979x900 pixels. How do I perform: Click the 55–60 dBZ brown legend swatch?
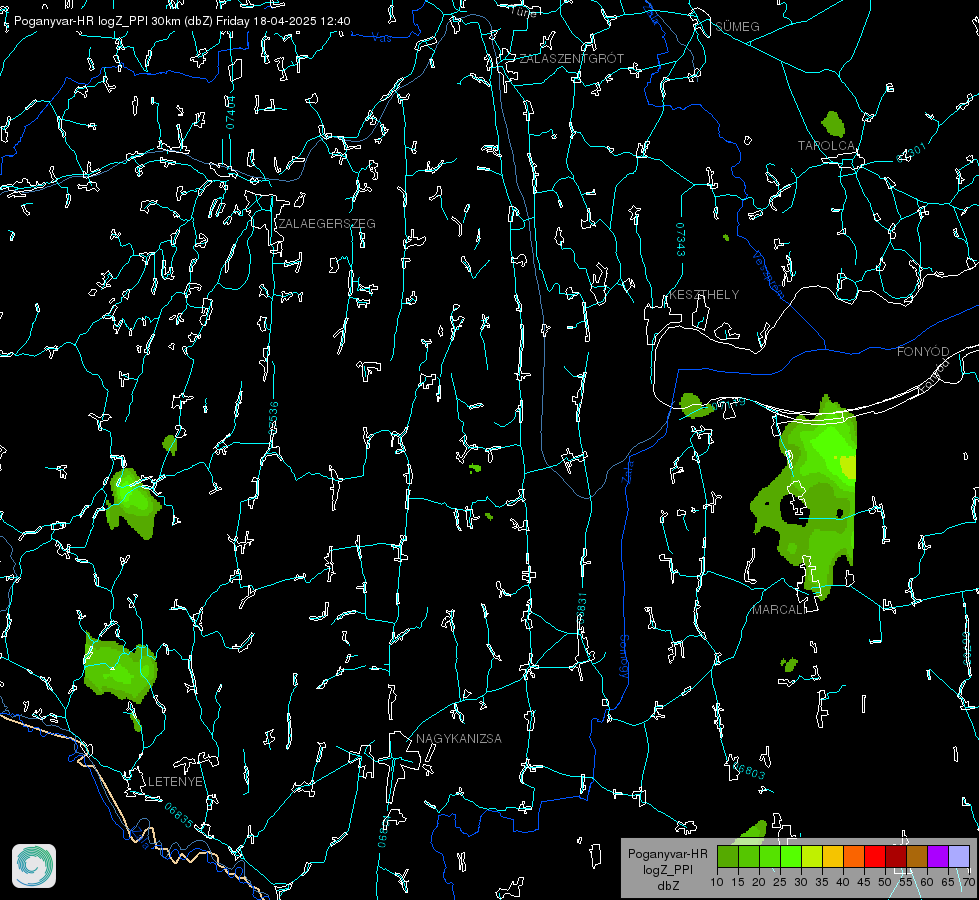(917, 856)
